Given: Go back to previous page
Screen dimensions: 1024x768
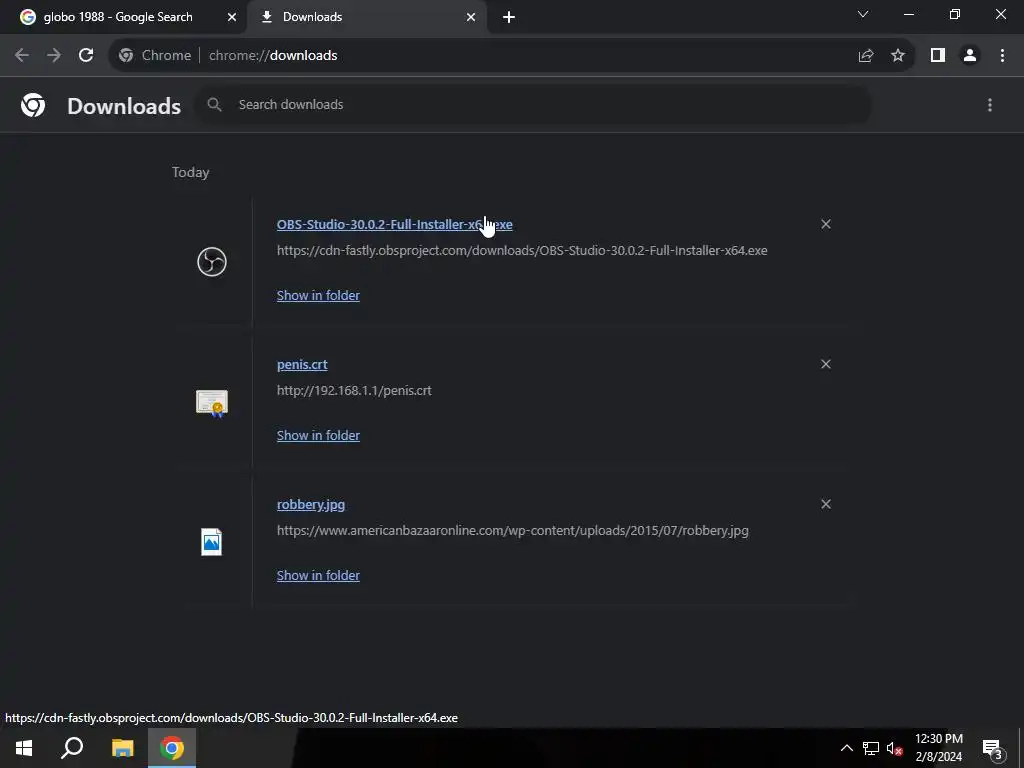Looking at the screenshot, I should coord(22,56).
